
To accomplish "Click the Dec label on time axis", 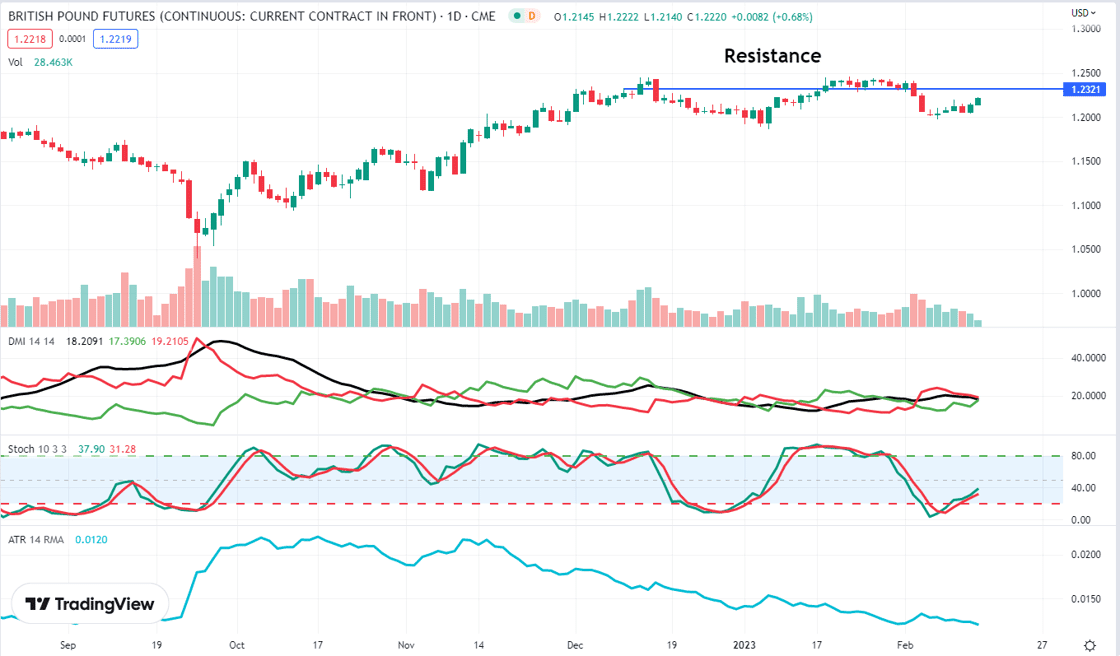I will [575, 645].
